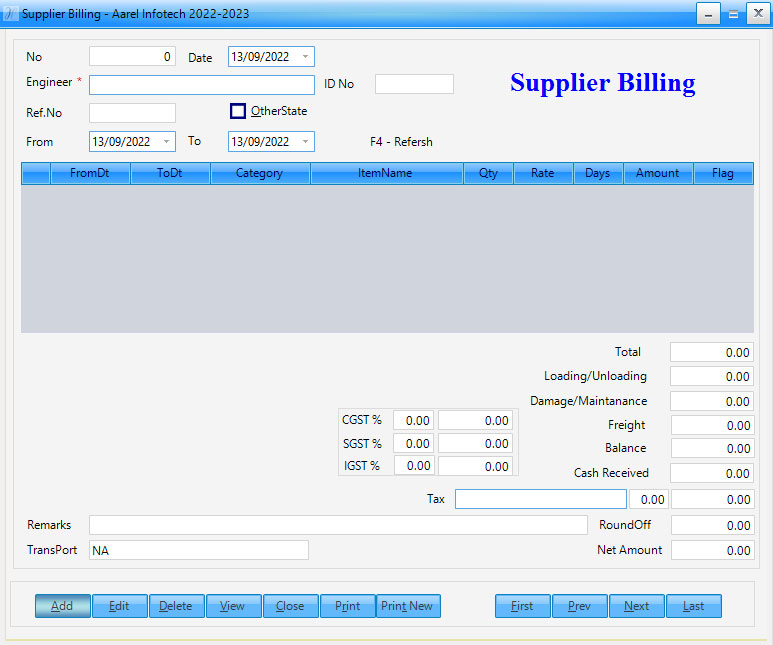Focus the Engineer input field
This screenshot has width=773, height=645.
pos(202,85)
